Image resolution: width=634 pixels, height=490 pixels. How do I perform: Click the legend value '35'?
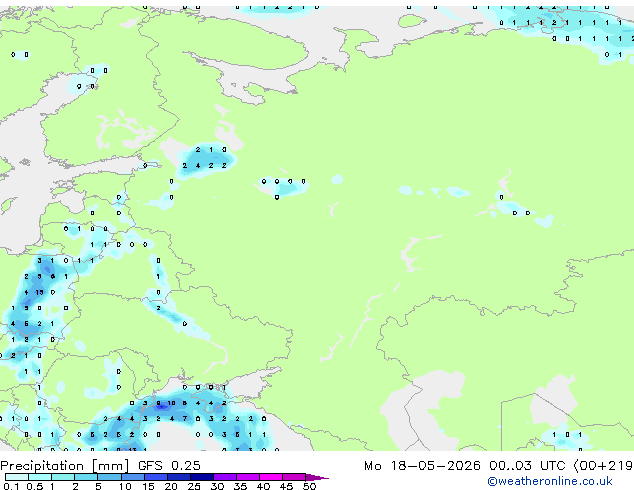pos(240,486)
